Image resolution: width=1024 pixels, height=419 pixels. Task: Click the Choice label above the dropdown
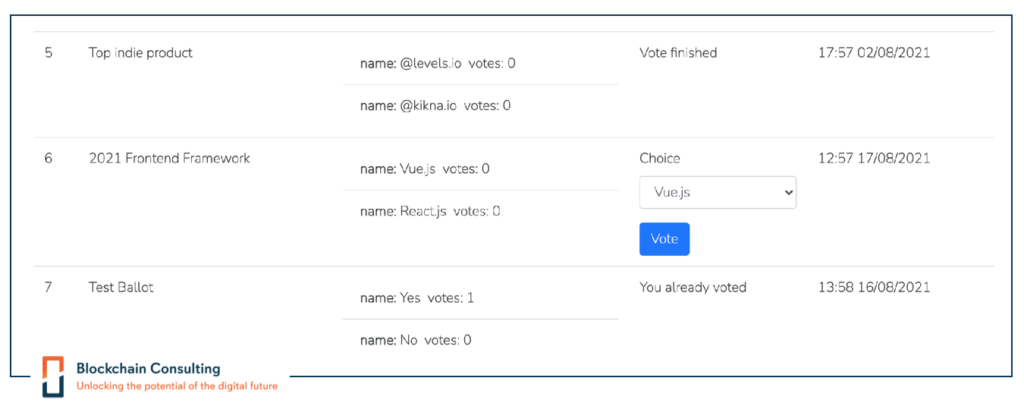tap(659, 158)
